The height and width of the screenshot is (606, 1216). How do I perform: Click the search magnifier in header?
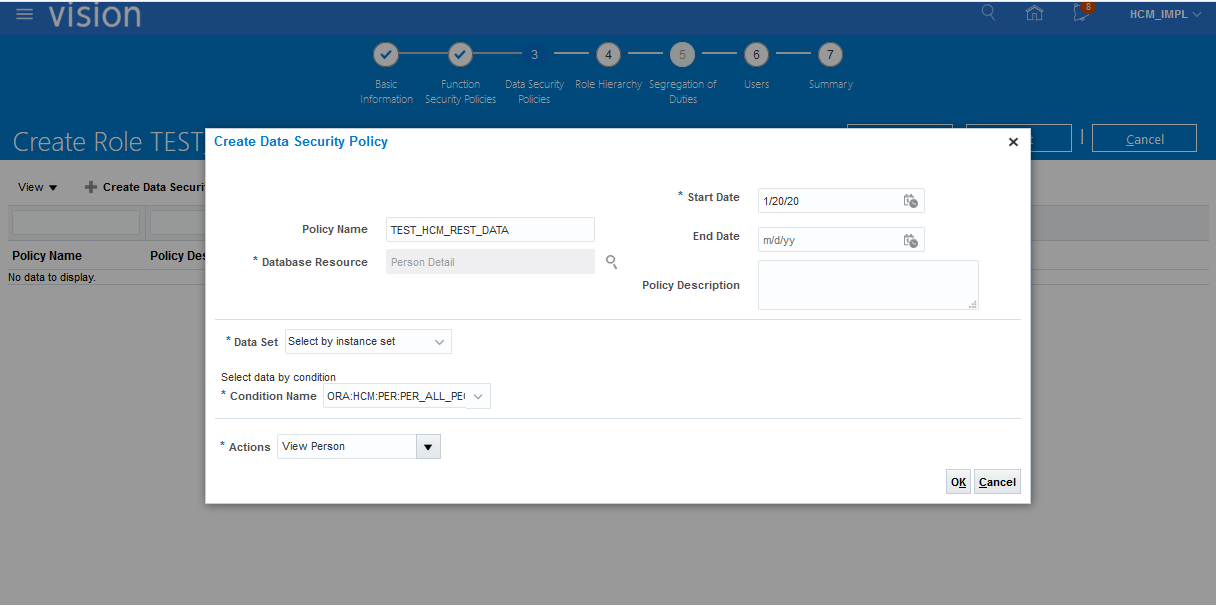click(988, 13)
